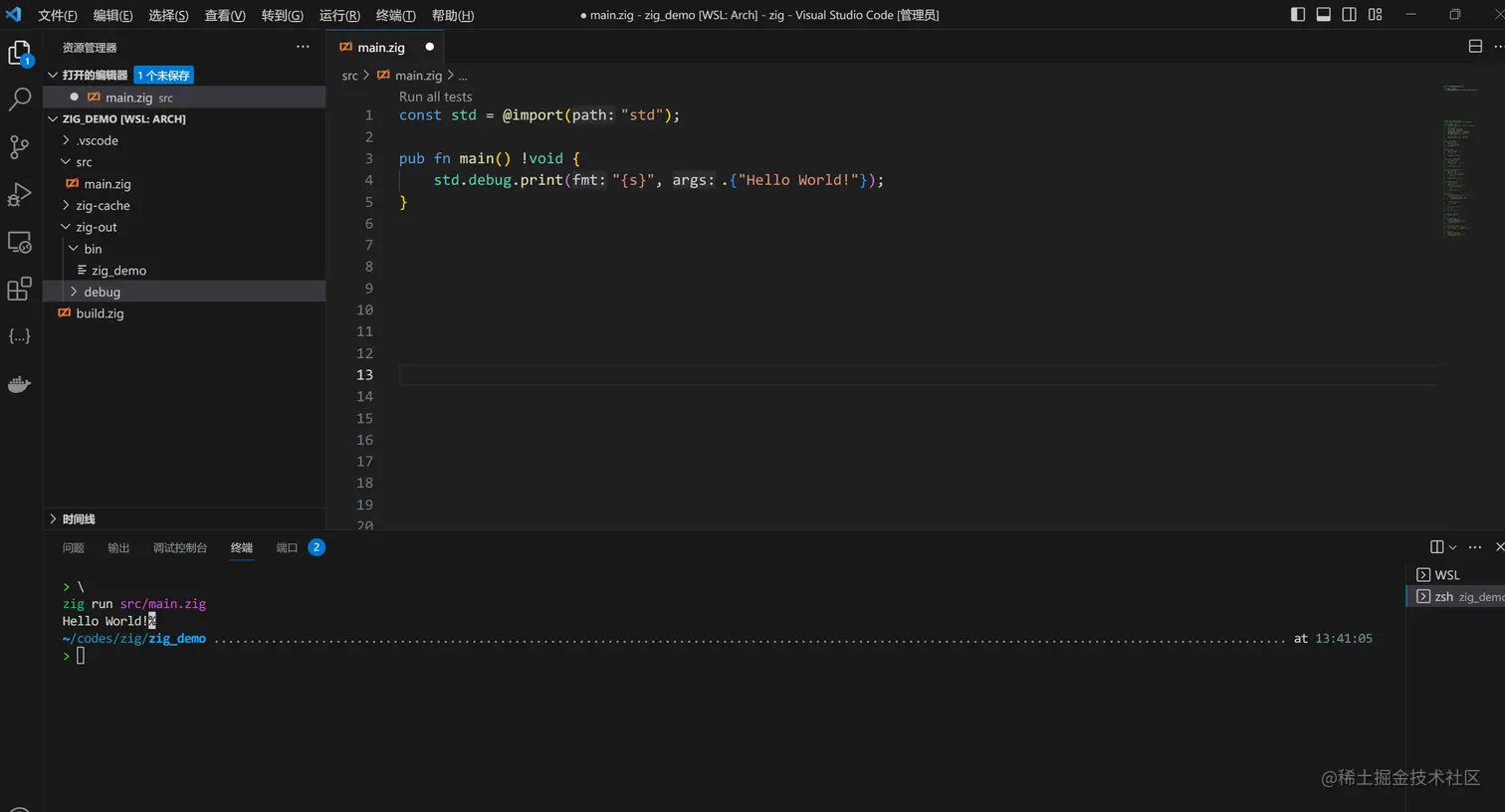
Task: Open Explorer views and more actions menu
Action: (x=303, y=47)
